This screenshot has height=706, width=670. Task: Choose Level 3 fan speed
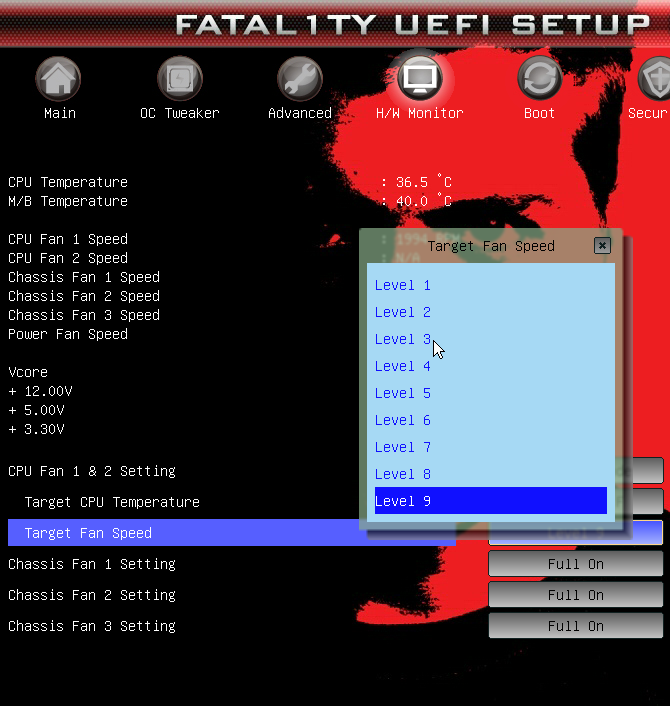491,339
